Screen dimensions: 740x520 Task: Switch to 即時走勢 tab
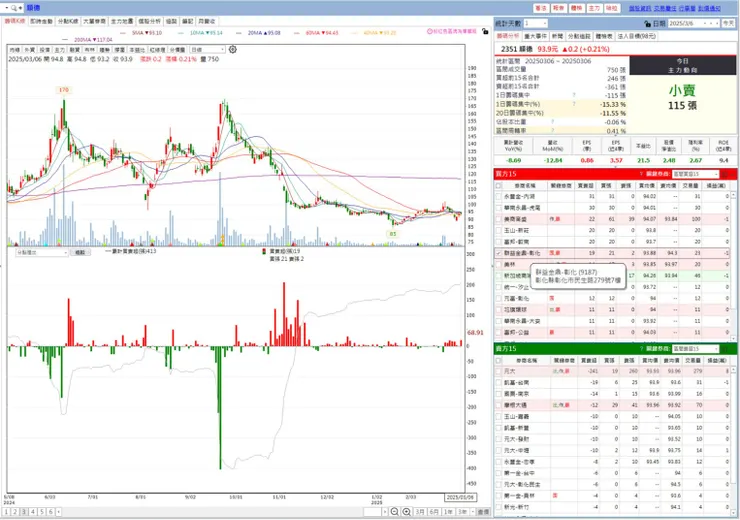(42, 21)
